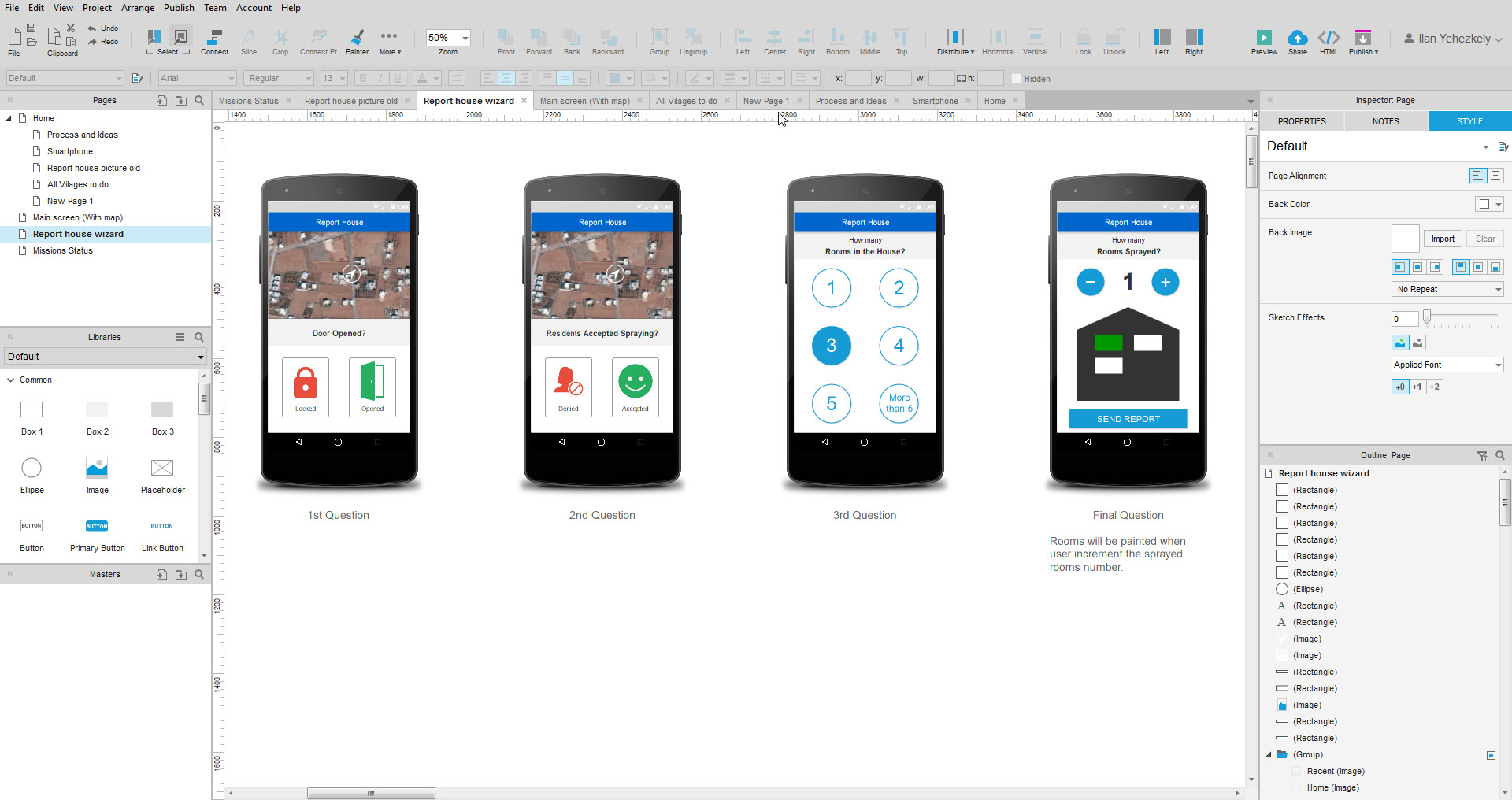The image size is (1512, 800).
Task: Select the Connect tool
Action: pyautogui.click(x=214, y=42)
